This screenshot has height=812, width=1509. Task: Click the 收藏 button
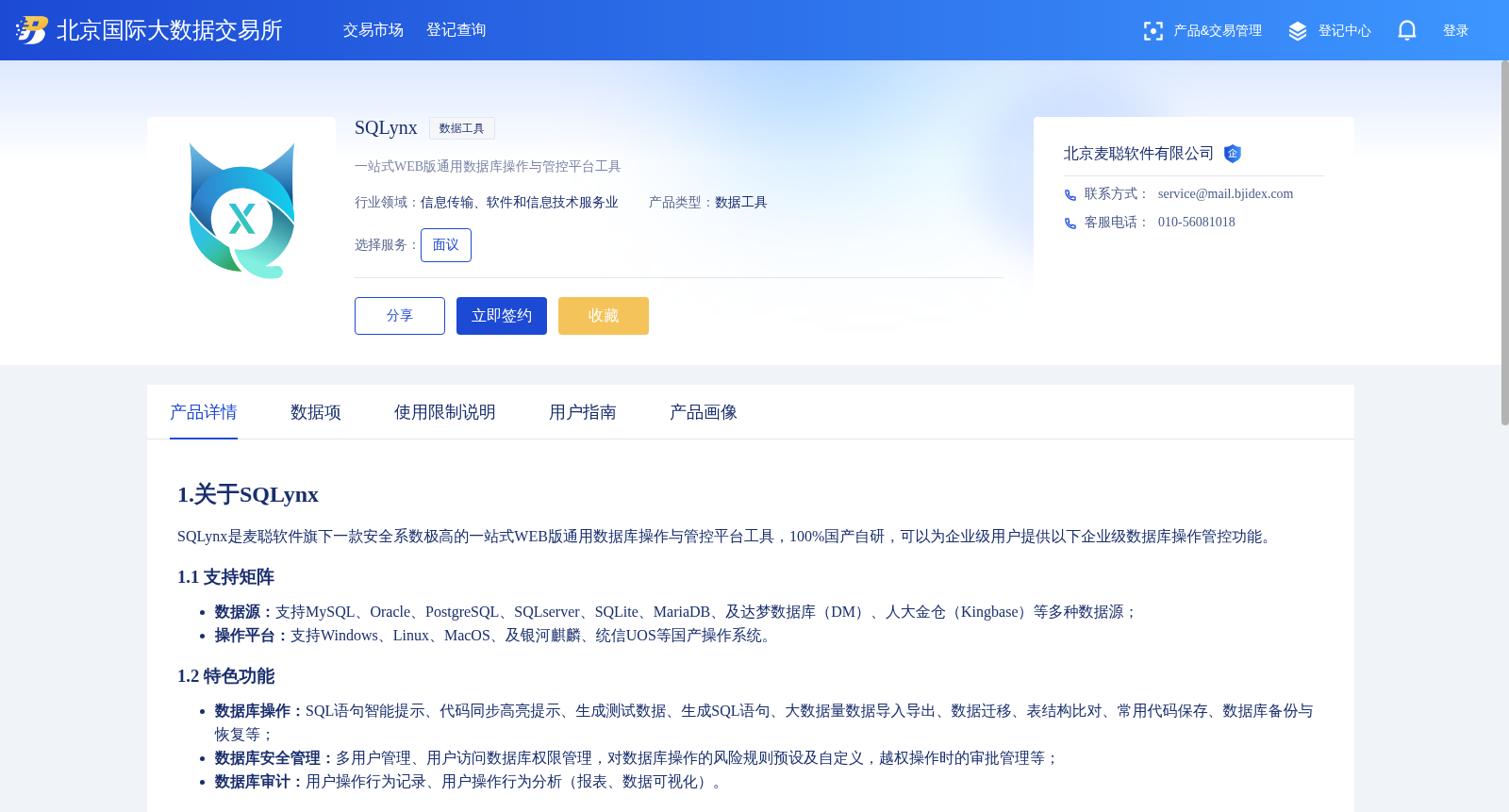(604, 316)
